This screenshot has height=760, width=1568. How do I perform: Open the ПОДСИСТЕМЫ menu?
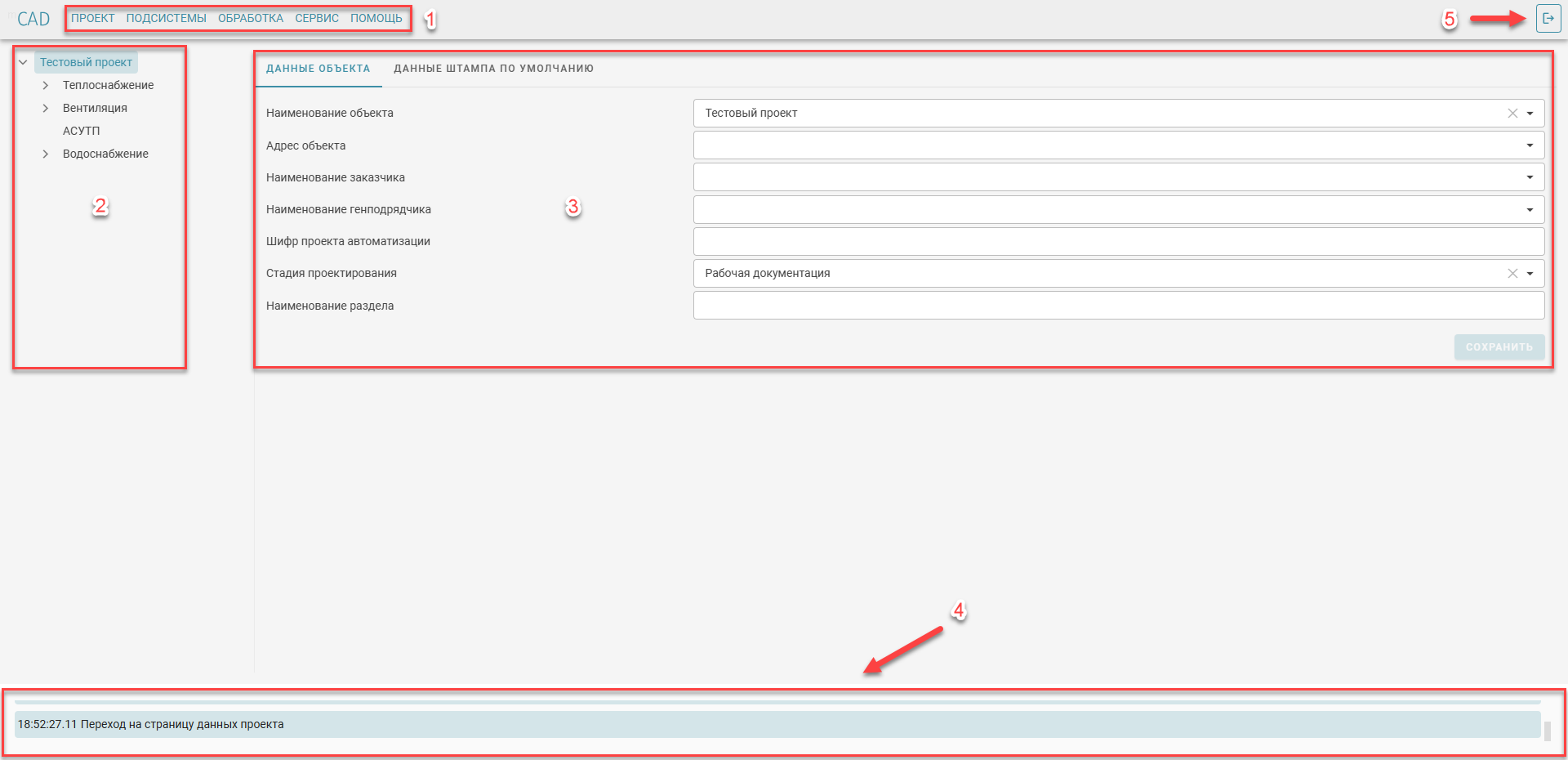(x=166, y=18)
